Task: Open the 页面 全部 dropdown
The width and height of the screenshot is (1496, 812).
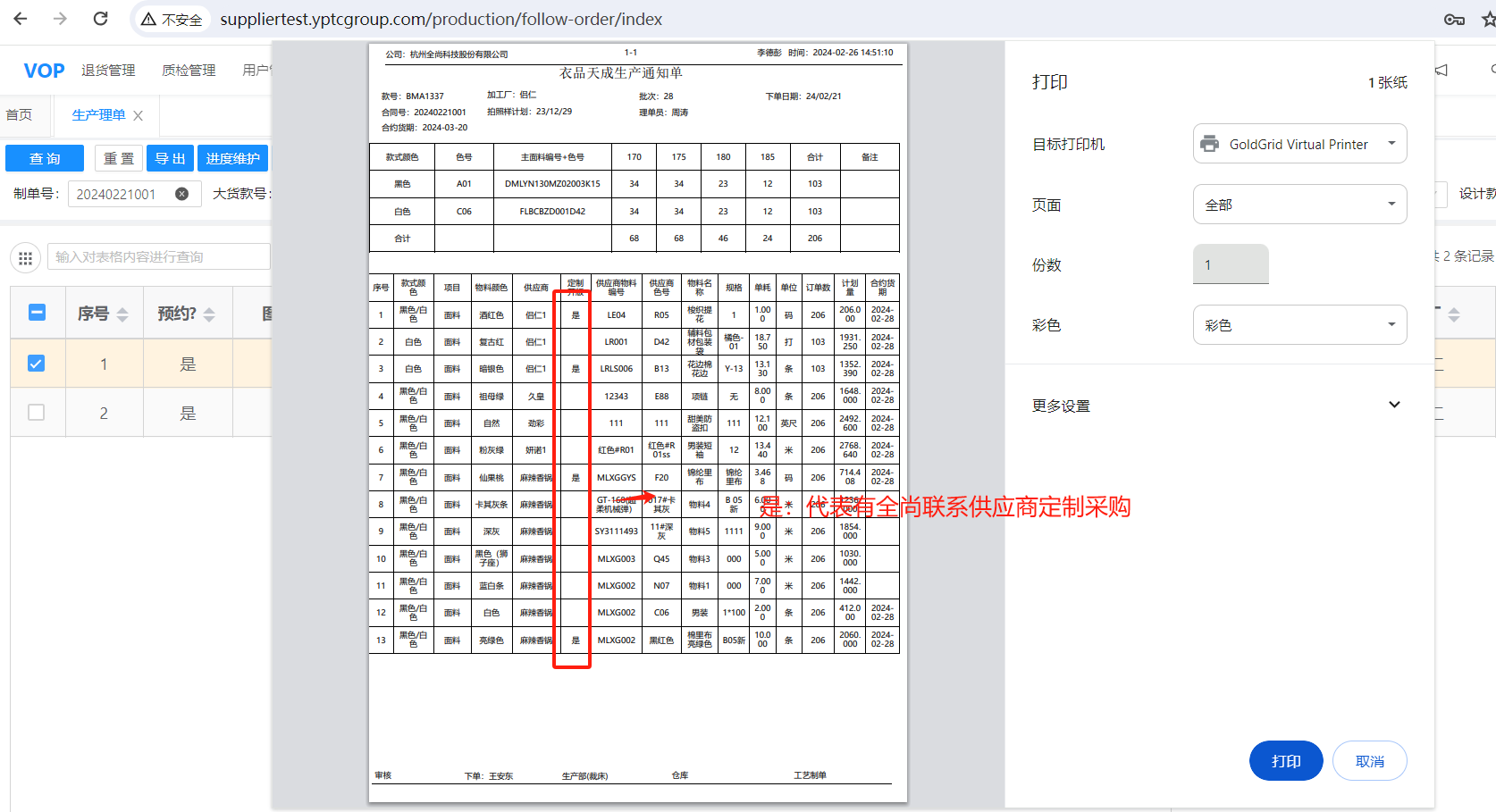Action: coord(1299,205)
